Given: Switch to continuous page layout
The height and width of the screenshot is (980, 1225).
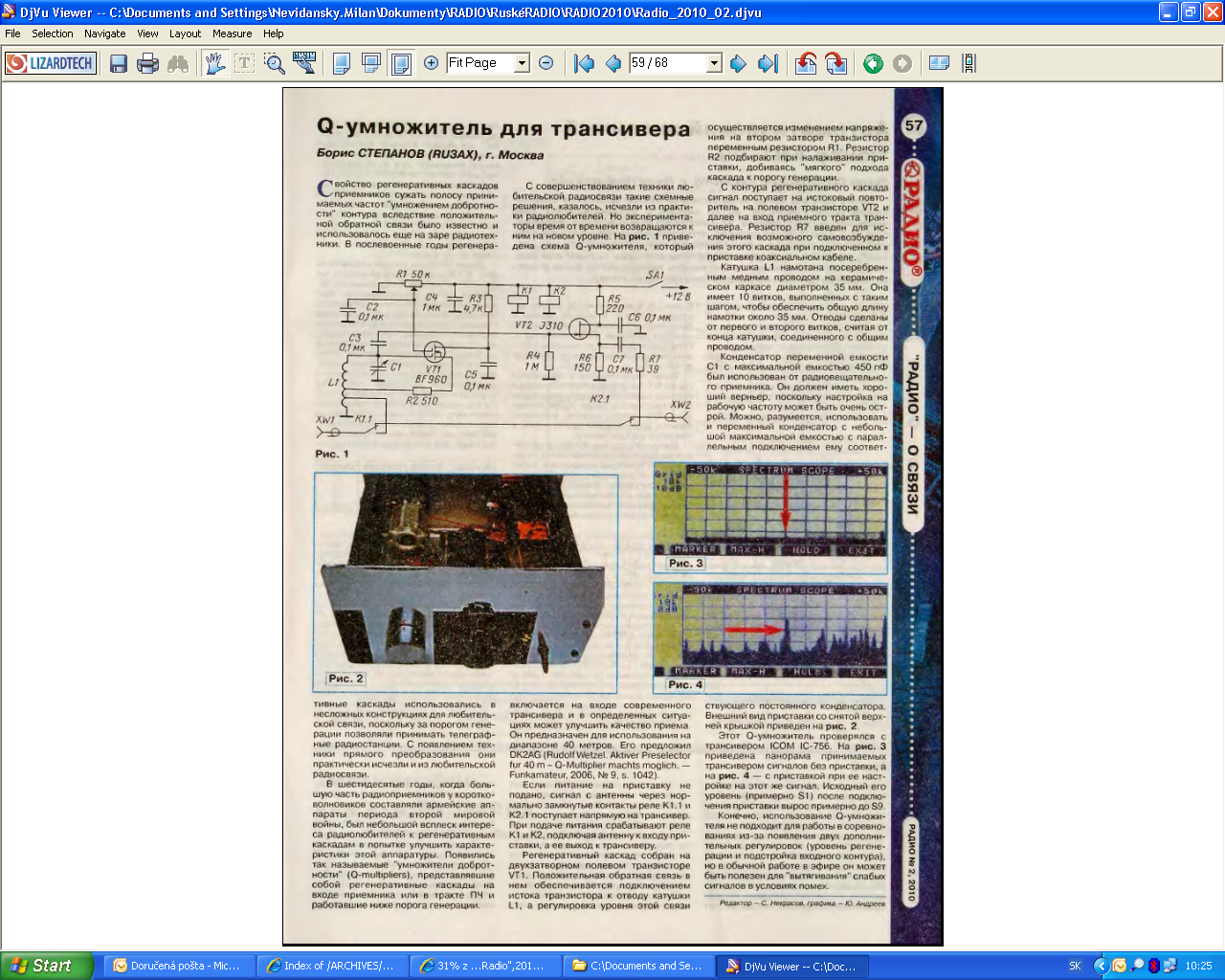Looking at the screenshot, I should pyautogui.click(x=371, y=63).
